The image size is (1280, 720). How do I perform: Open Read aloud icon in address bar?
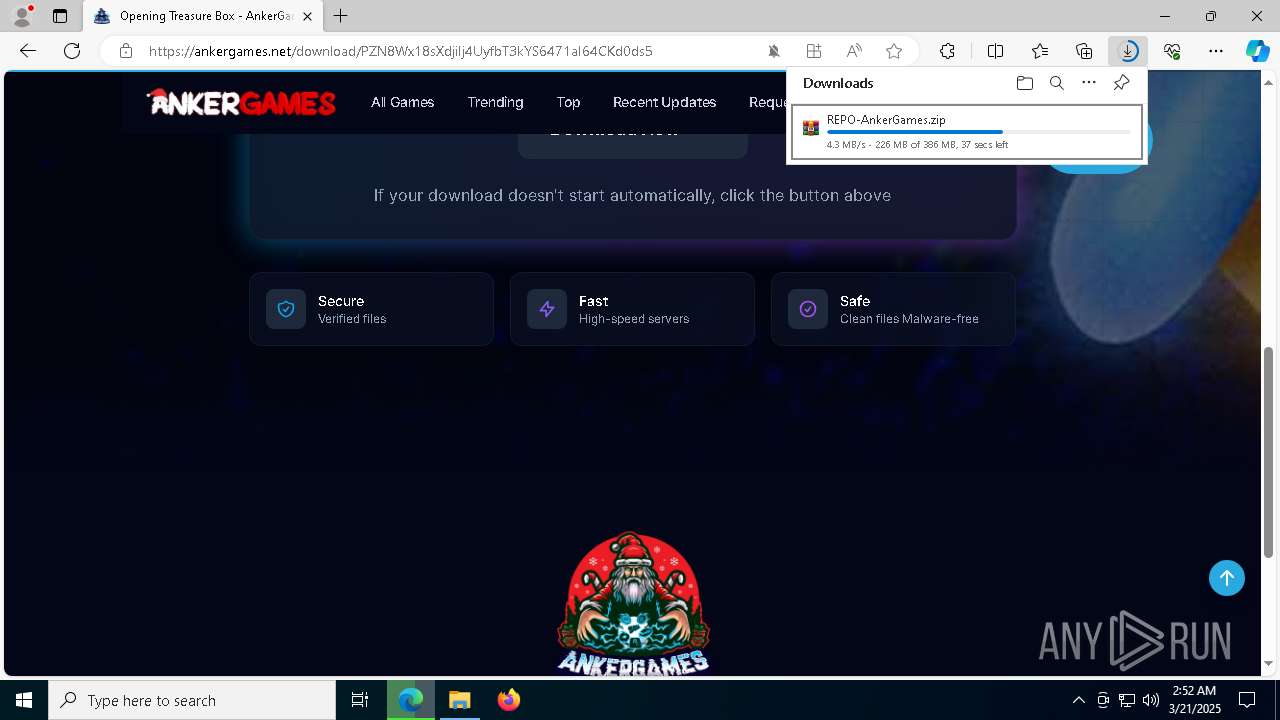[x=854, y=51]
